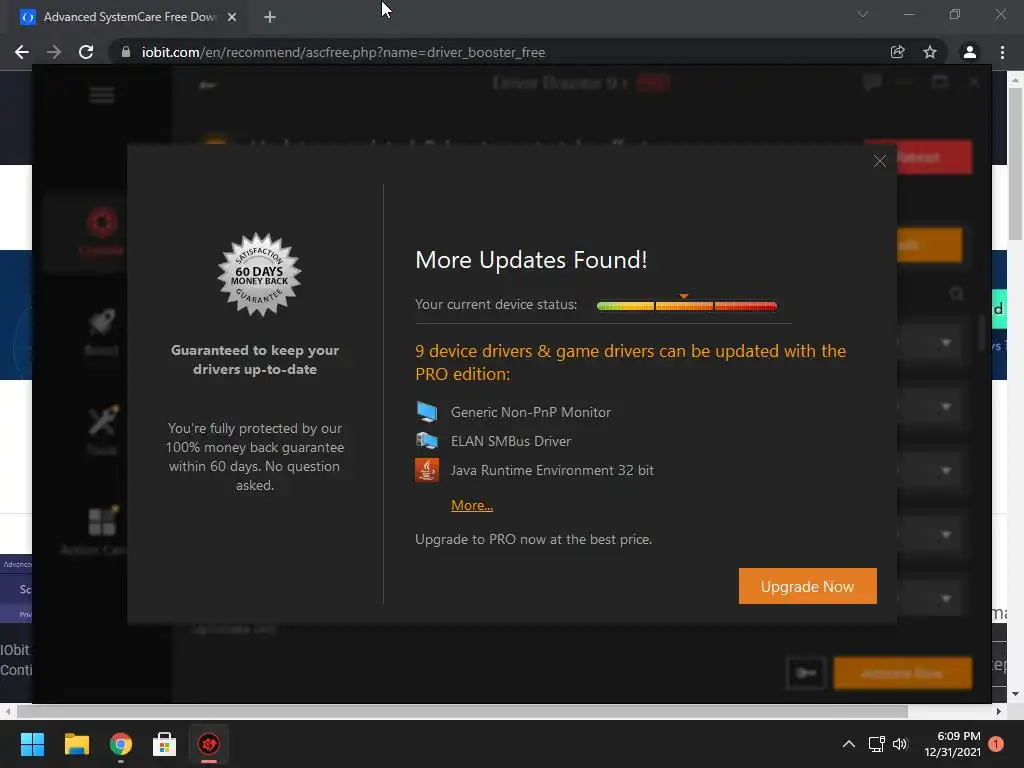Open the More... drivers link
The height and width of the screenshot is (768, 1024).
472,505
